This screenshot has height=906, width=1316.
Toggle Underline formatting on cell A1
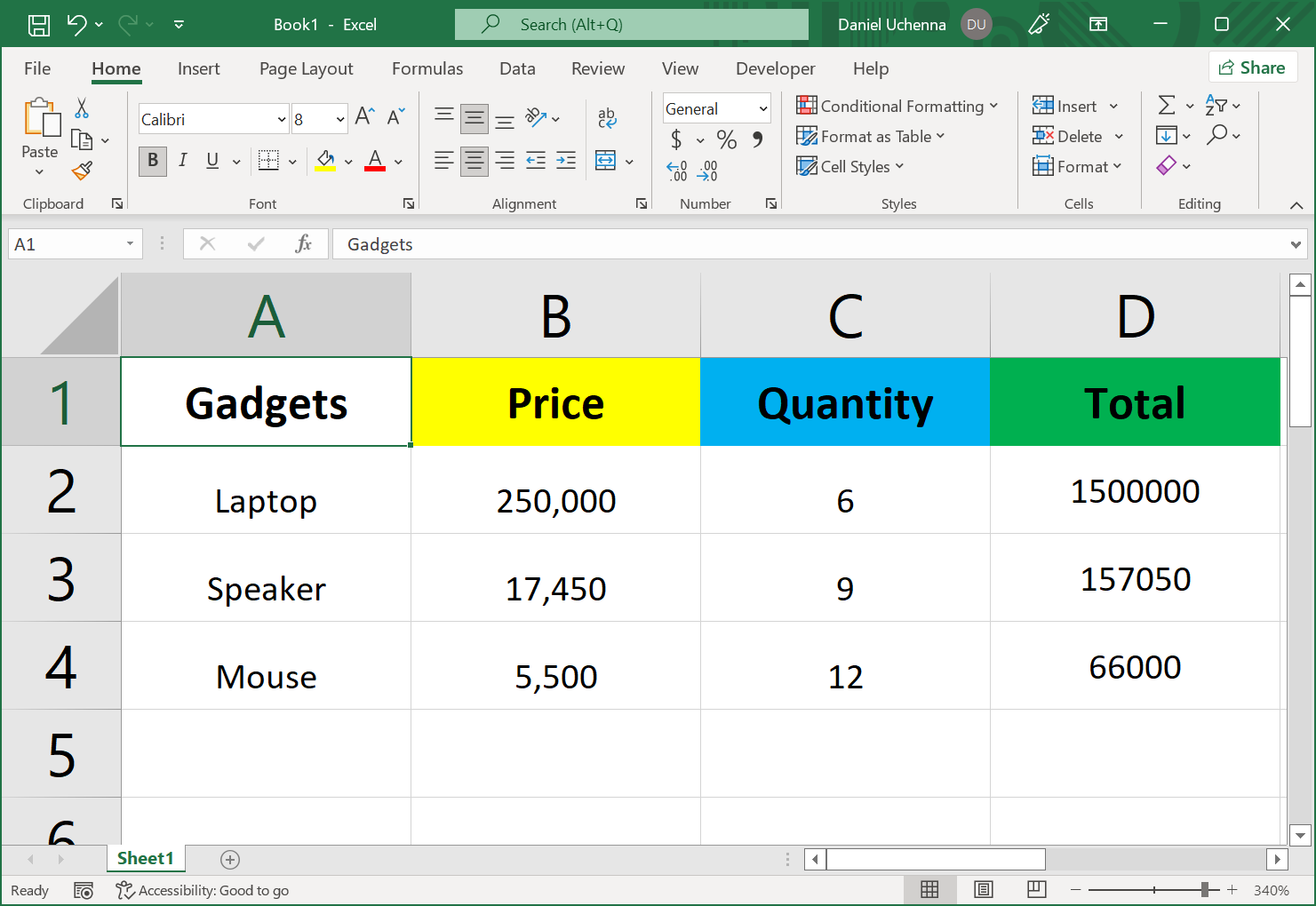click(211, 161)
